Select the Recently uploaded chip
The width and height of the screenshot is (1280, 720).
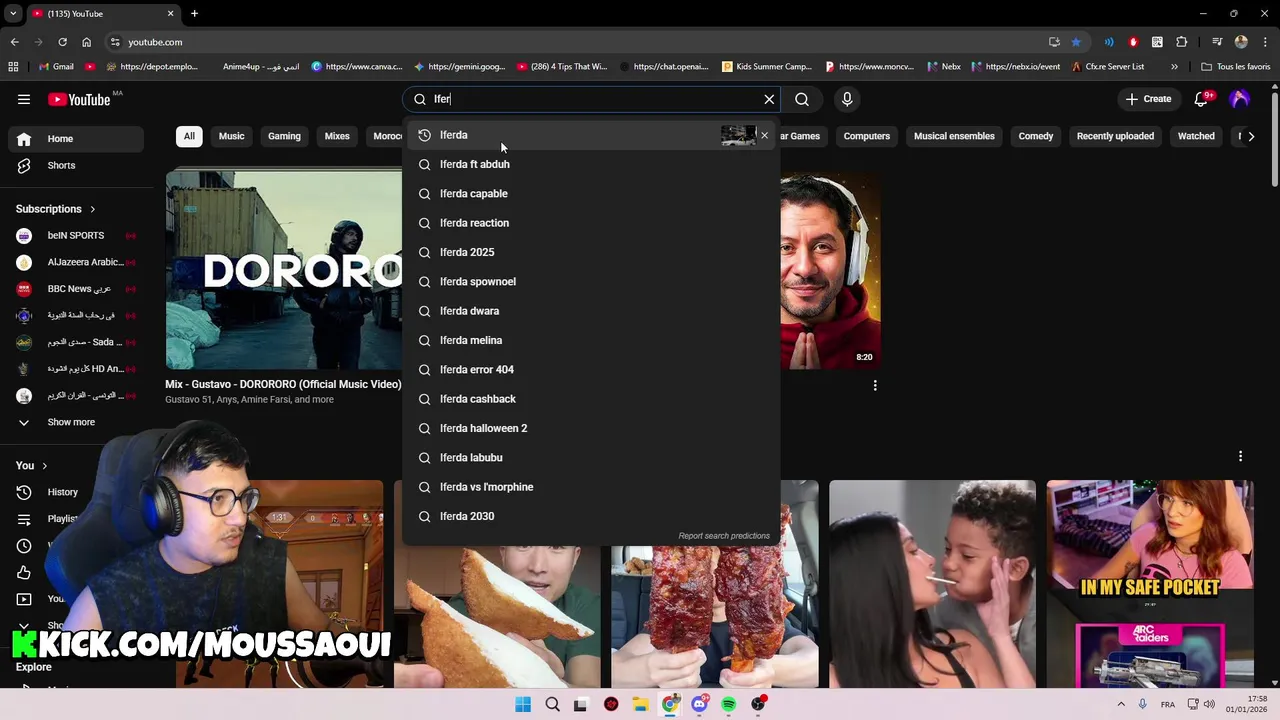pyautogui.click(x=1115, y=136)
